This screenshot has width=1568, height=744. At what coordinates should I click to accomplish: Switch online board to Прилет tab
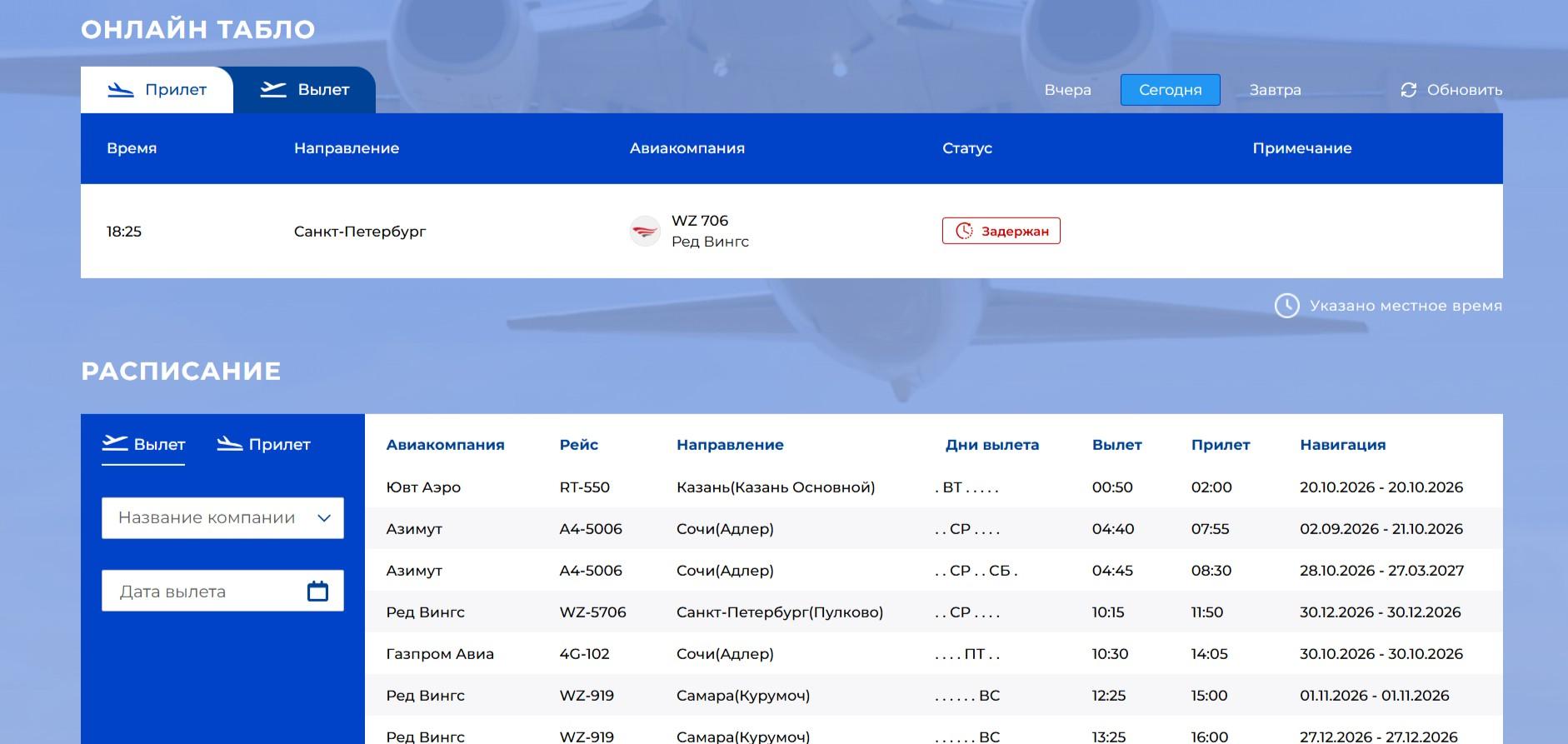point(157,90)
